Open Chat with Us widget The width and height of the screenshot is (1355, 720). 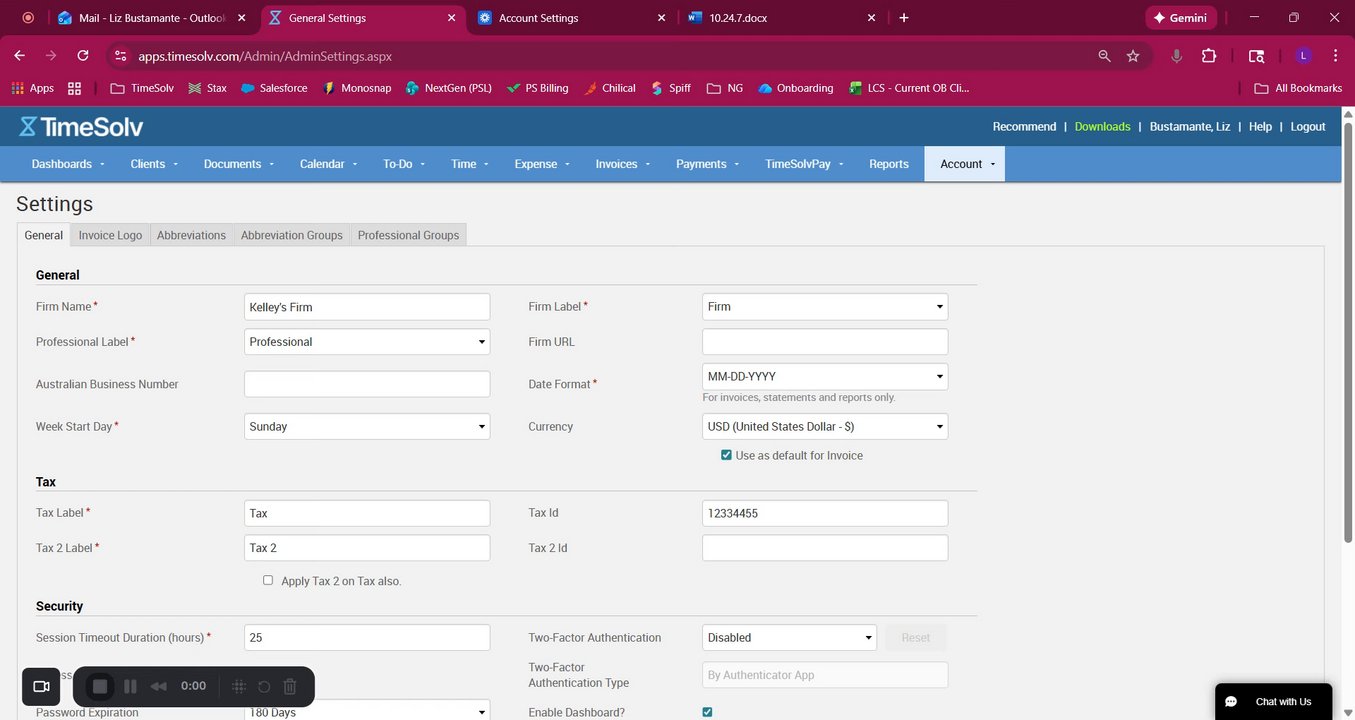[1273, 701]
